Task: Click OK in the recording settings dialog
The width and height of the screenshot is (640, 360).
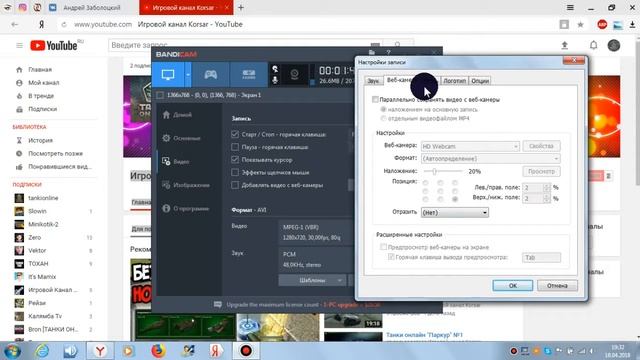Action: pos(513,285)
